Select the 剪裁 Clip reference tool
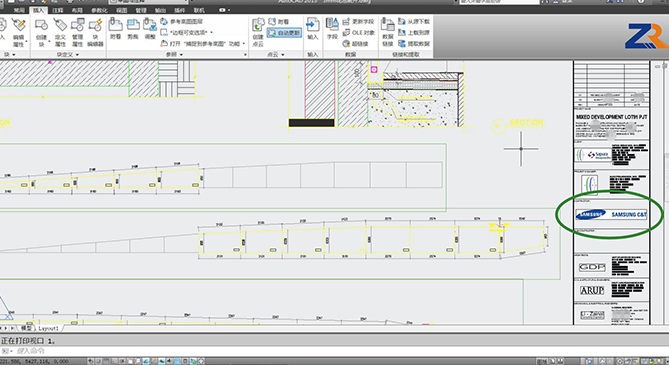 tap(133, 29)
